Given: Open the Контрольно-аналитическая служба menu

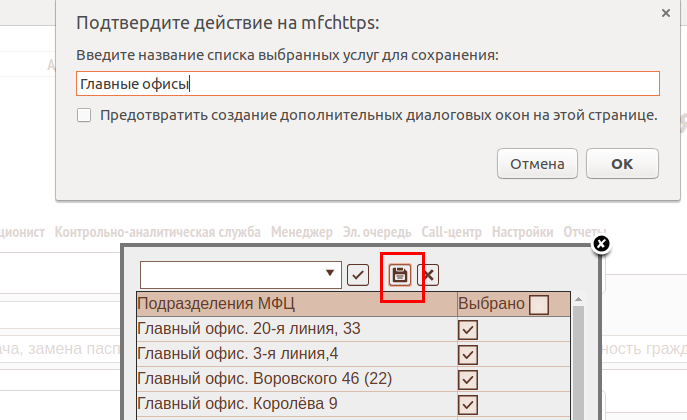Looking at the screenshot, I should [157, 232].
